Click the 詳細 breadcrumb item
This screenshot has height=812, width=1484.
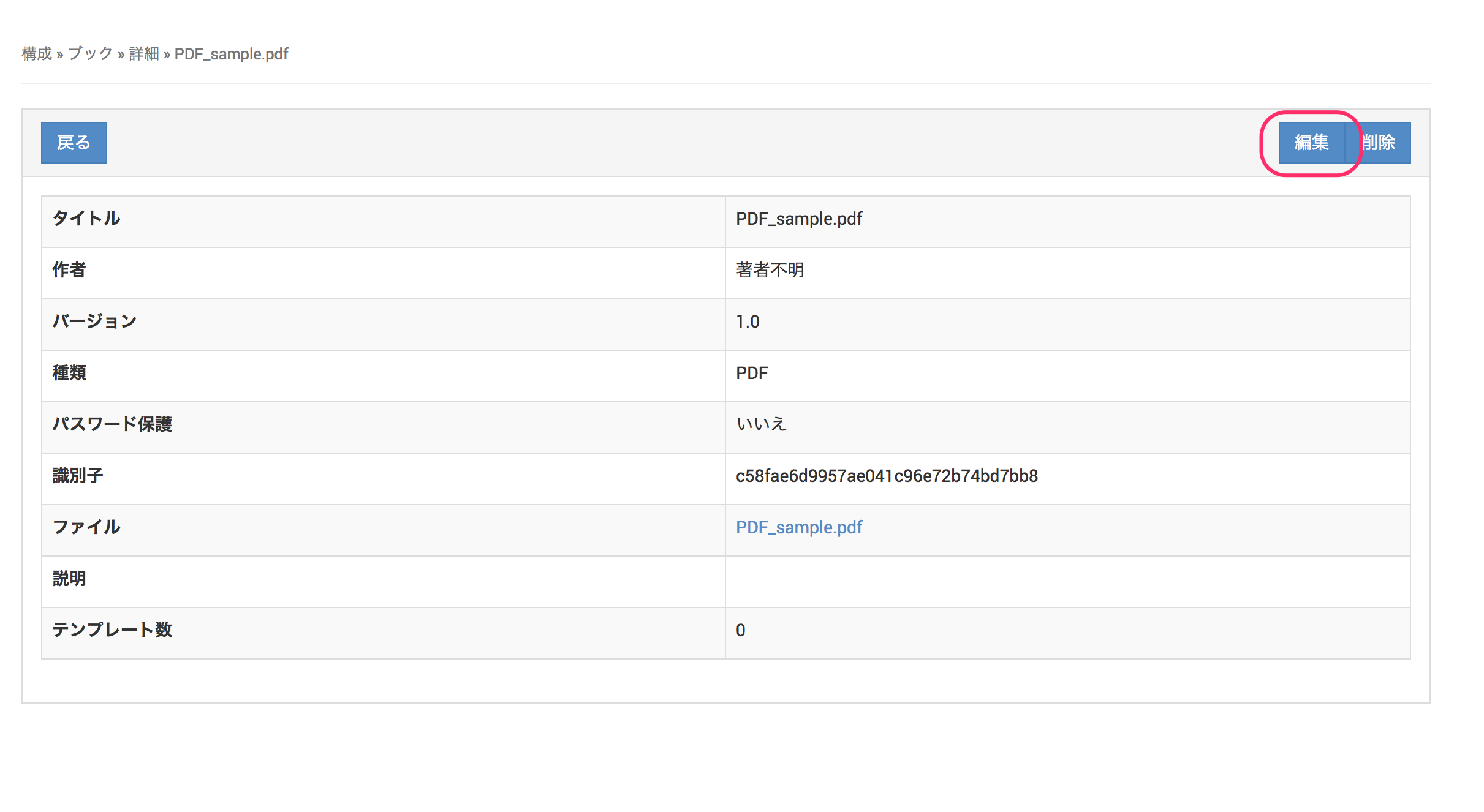tap(144, 54)
